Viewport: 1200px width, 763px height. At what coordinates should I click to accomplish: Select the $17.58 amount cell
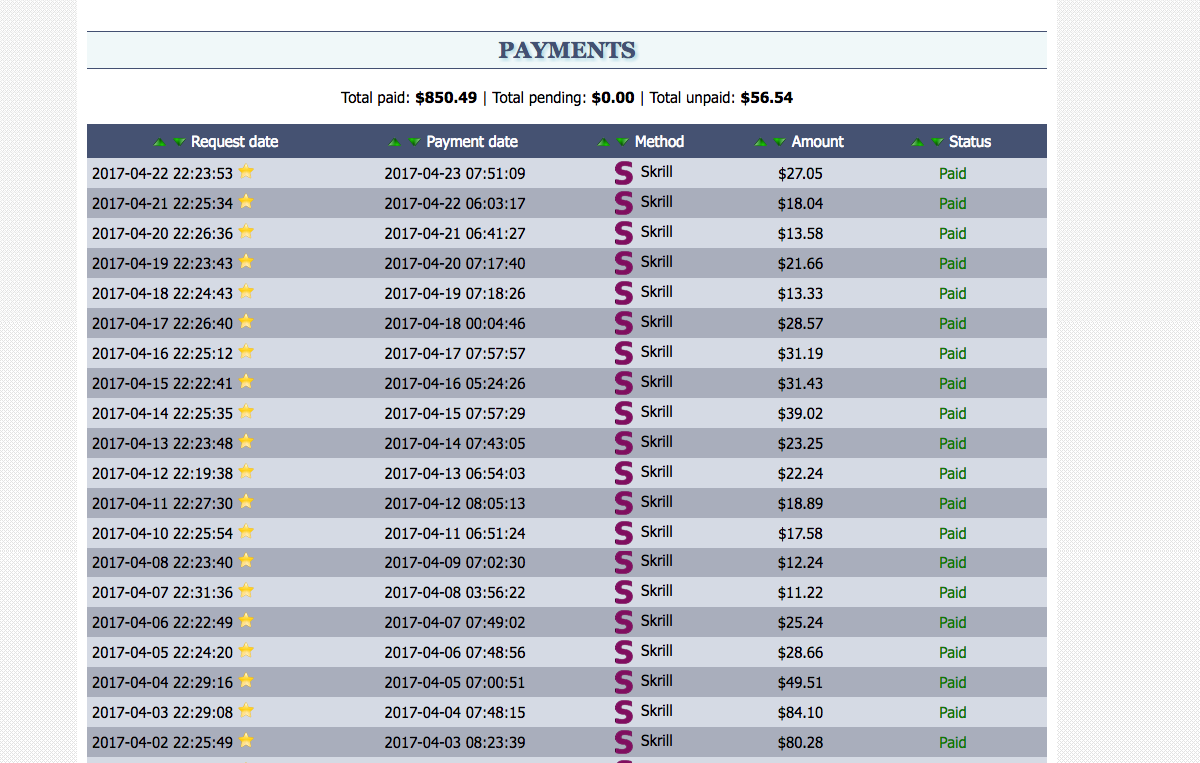point(800,534)
